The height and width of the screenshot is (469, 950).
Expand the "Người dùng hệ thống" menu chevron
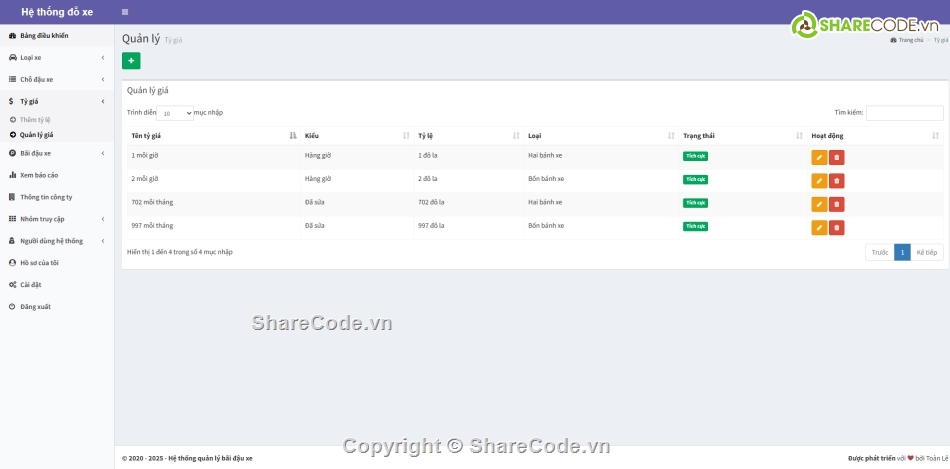(x=103, y=241)
